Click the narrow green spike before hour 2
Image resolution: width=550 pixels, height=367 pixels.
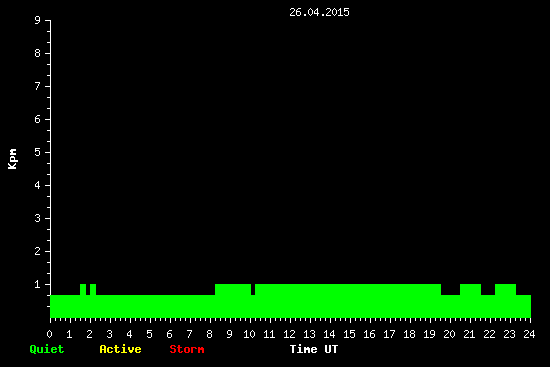83,289
